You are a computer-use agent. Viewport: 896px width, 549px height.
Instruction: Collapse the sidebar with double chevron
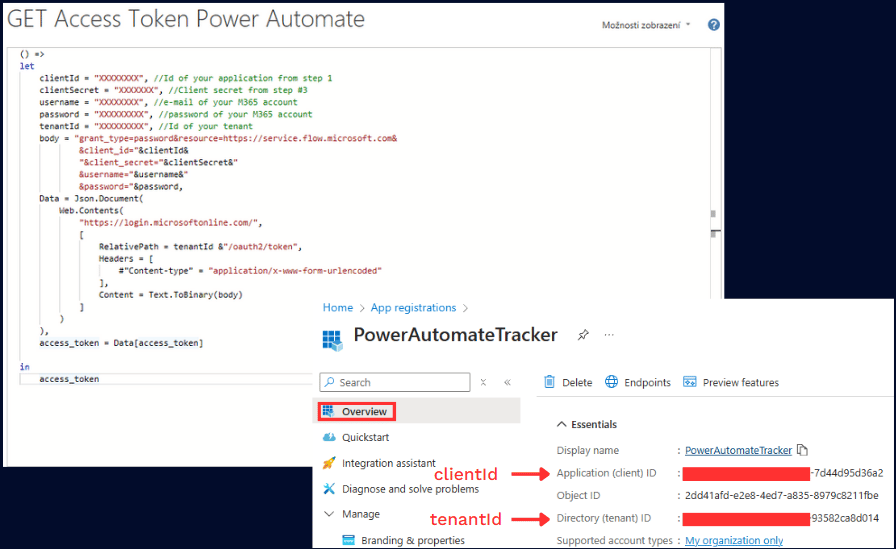(507, 382)
